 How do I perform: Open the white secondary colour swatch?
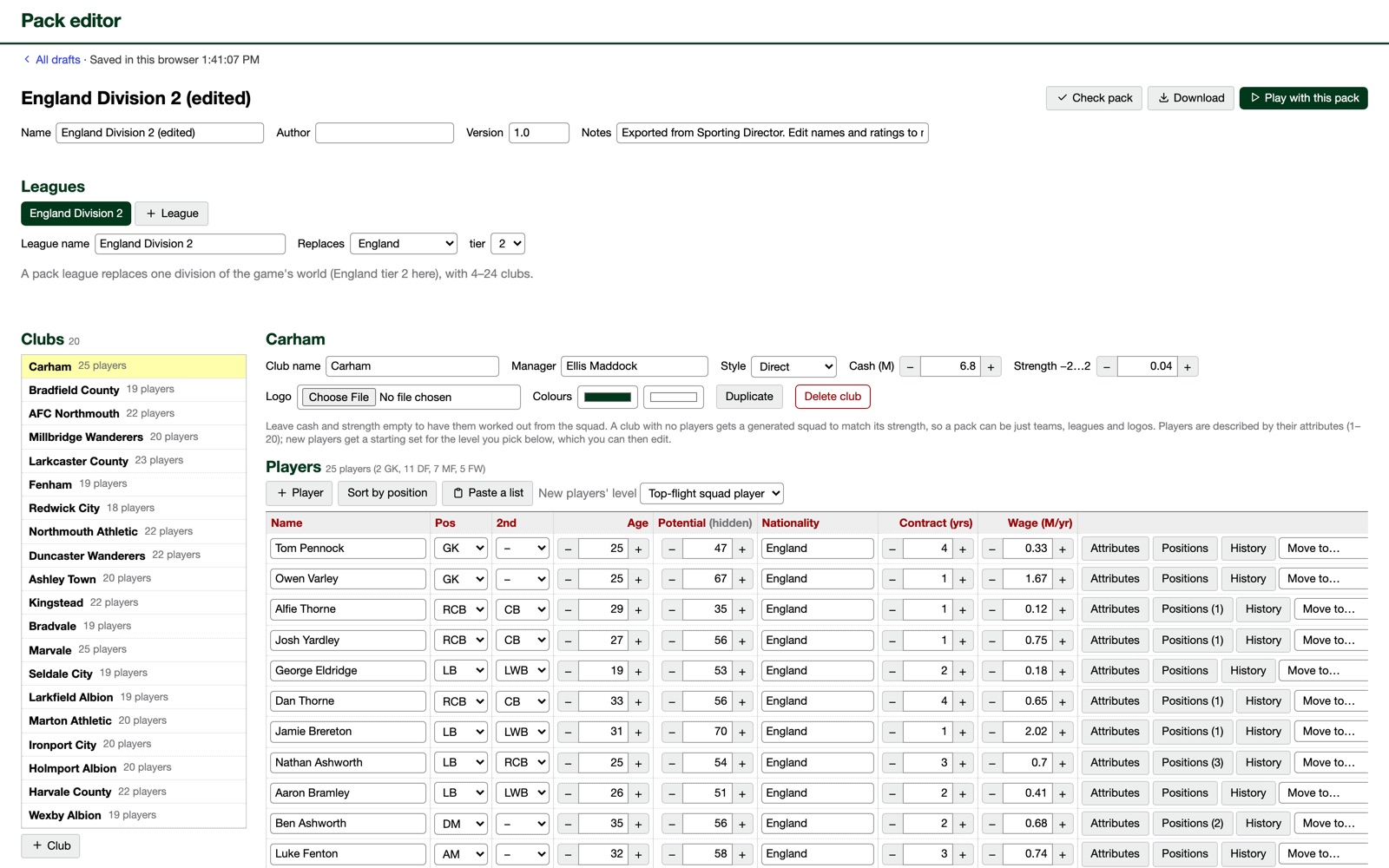click(674, 397)
